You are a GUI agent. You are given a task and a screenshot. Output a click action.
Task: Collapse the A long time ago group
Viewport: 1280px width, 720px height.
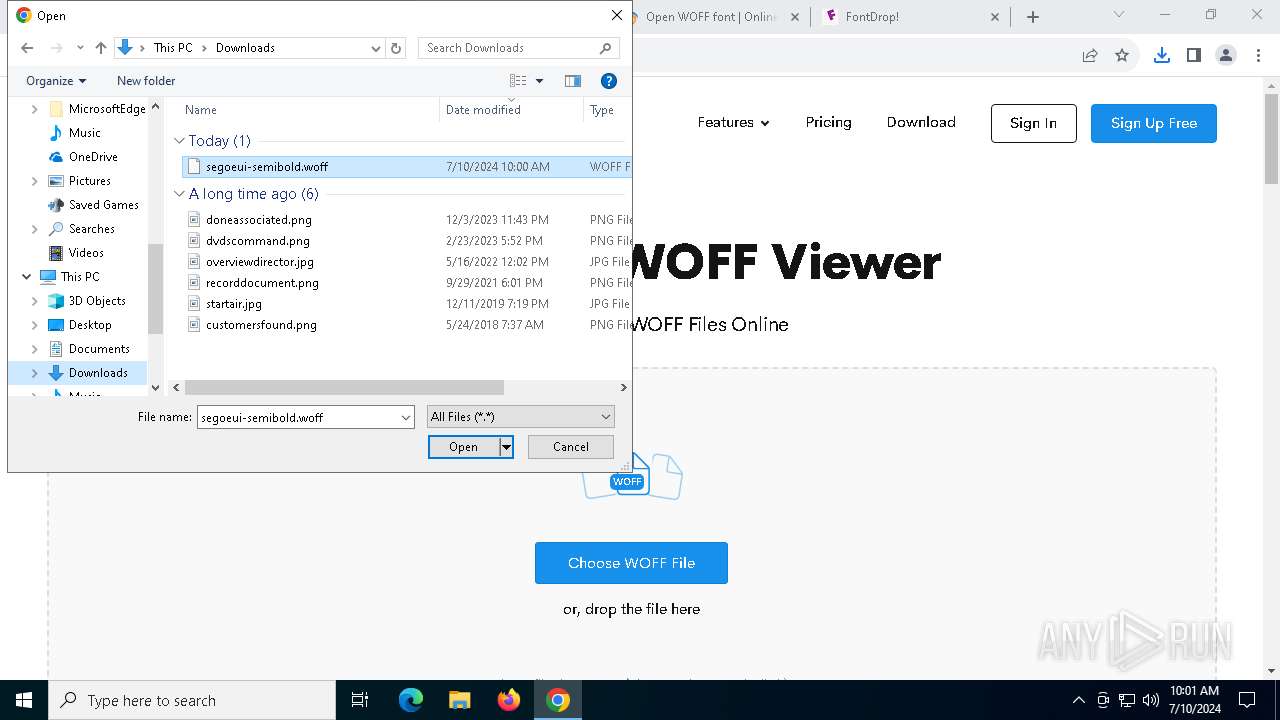(x=180, y=194)
